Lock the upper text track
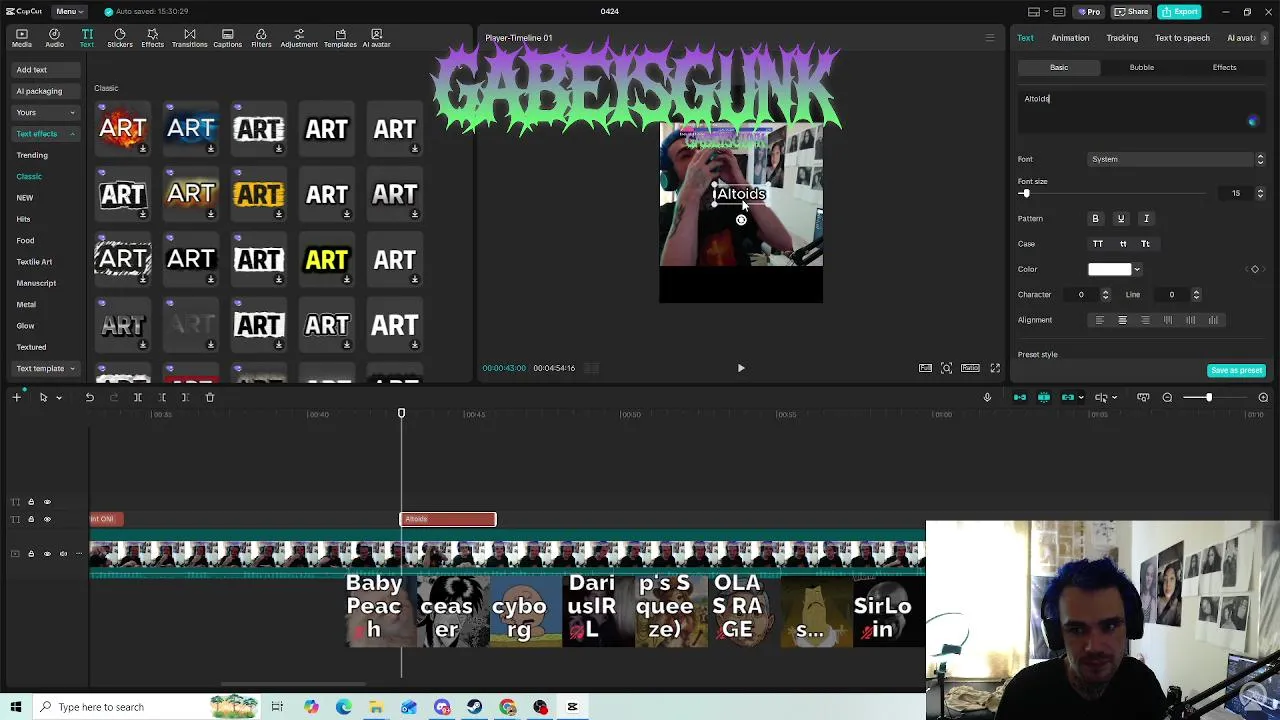1280x720 pixels. point(31,502)
